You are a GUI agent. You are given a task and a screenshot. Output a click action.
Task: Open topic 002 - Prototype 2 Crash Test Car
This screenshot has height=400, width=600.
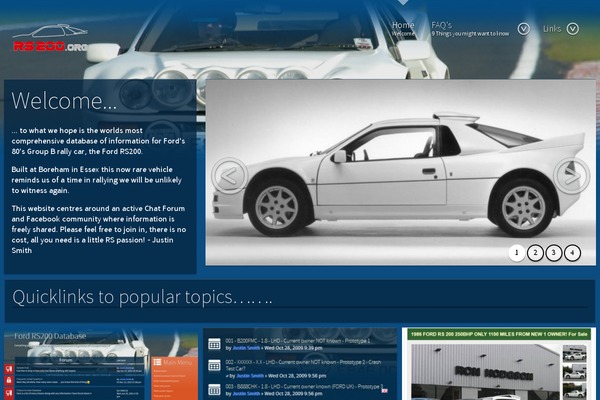coord(303,365)
